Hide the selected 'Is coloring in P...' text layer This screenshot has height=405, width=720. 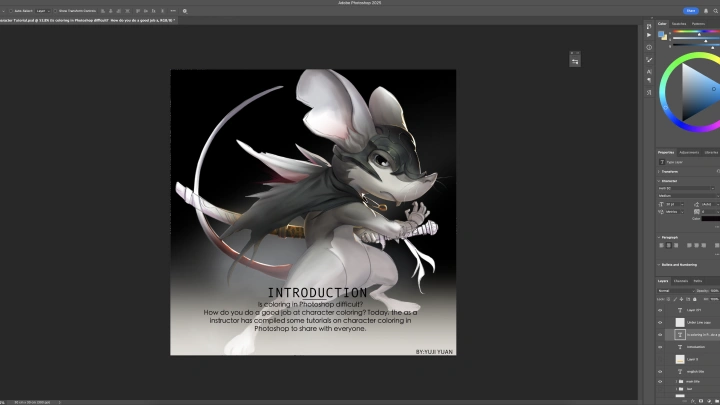660,335
